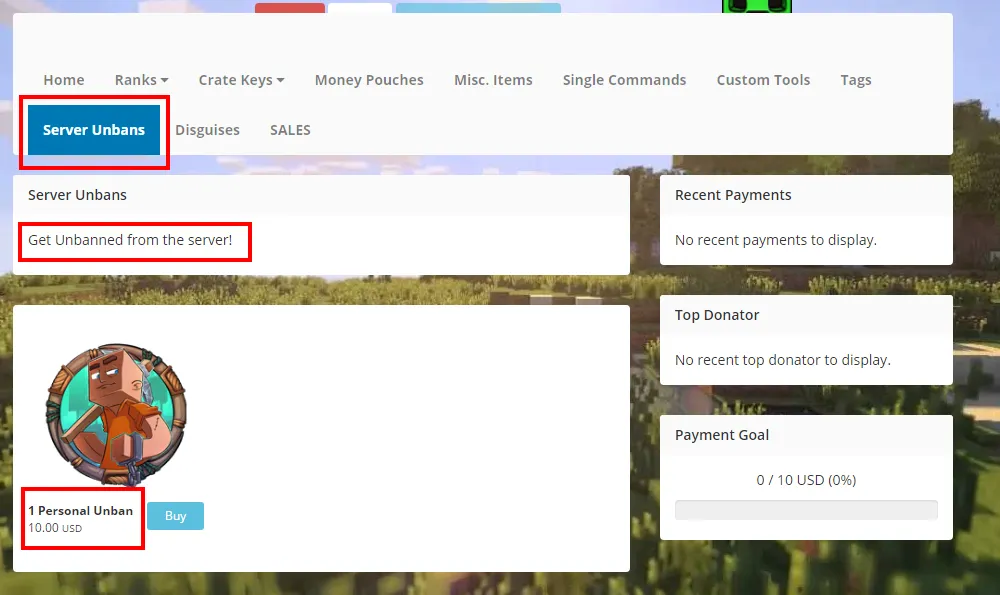
Task: Open the Misc. Items category
Action: [x=493, y=80]
